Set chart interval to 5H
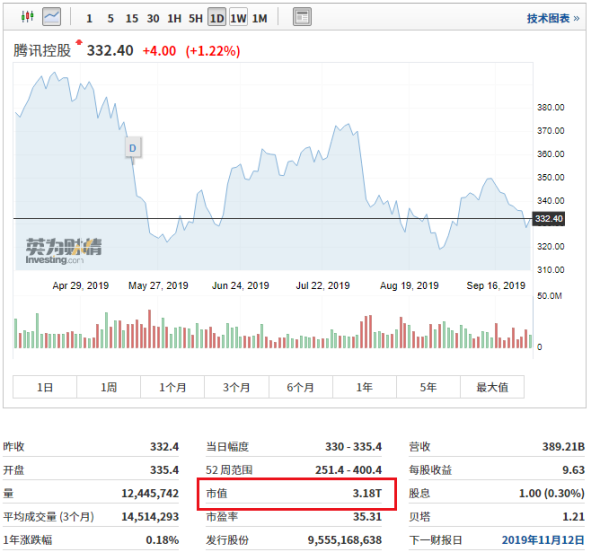This screenshot has width=600, height=552. (x=196, y=18)
